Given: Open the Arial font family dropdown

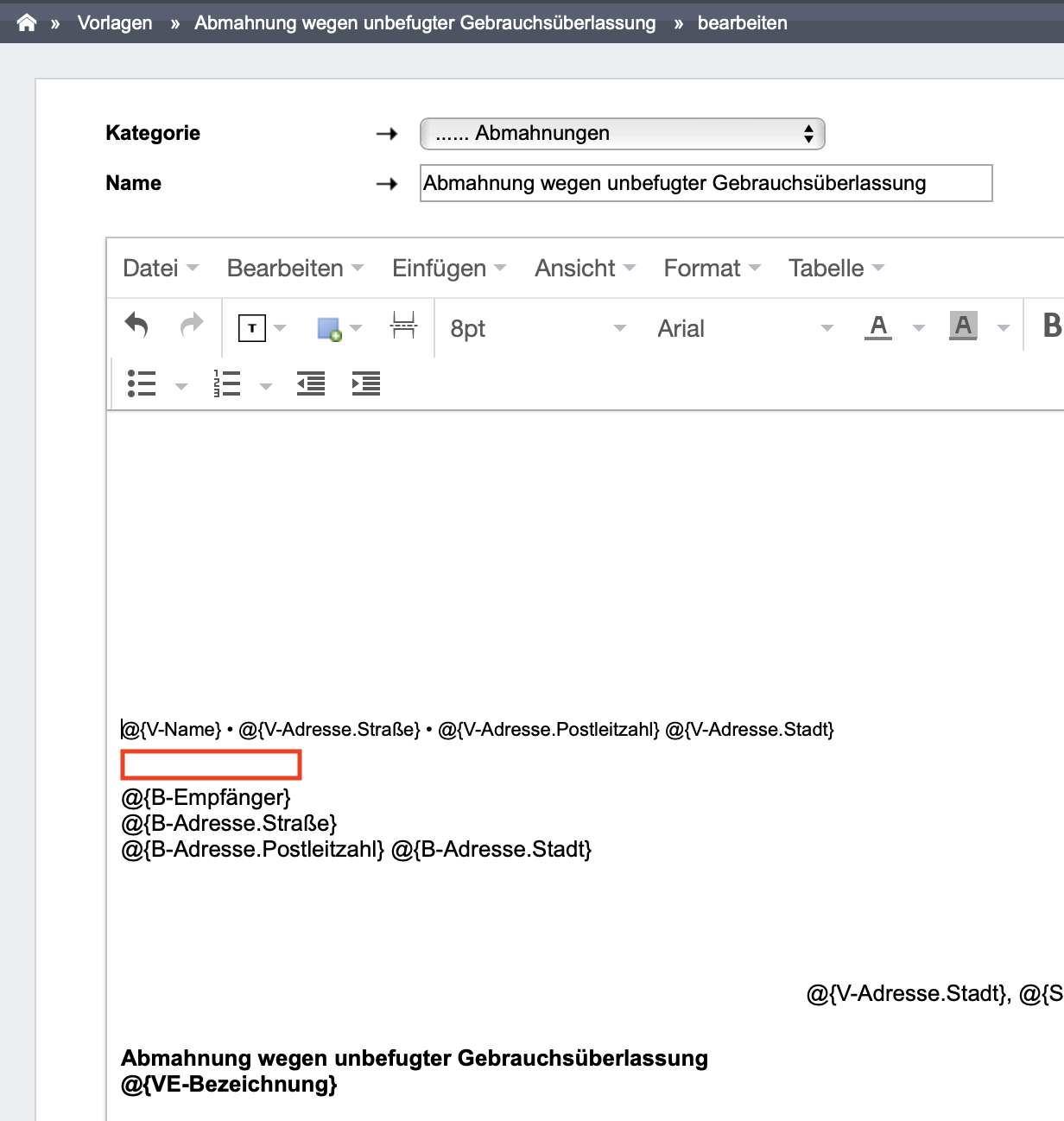Looking at the screenshot, I should point(745,328).
